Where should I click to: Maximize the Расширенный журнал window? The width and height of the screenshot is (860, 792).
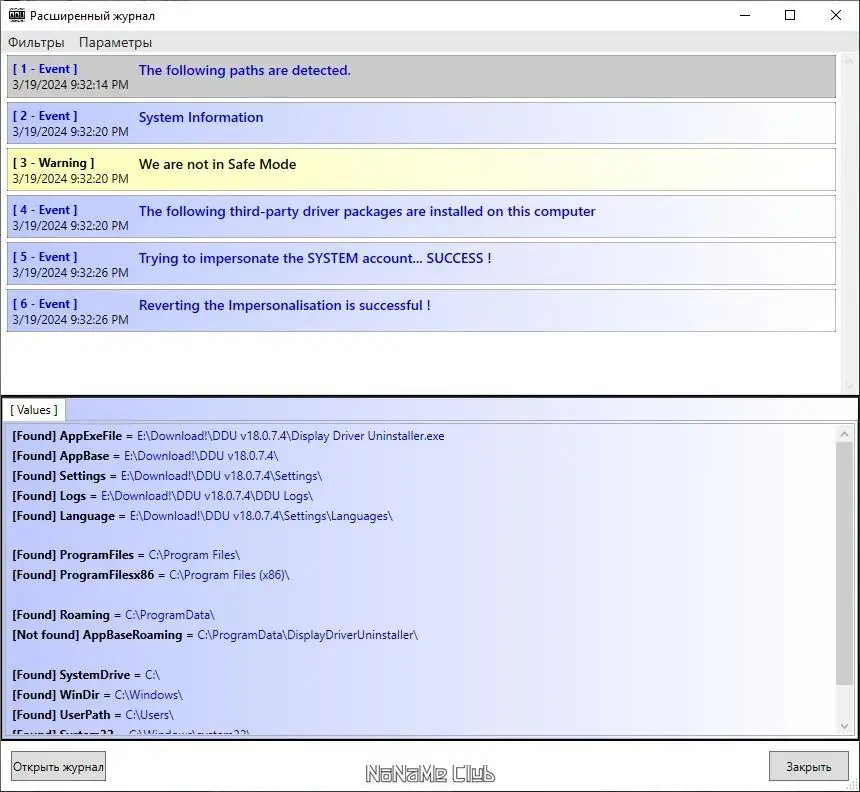[x=790, y=15]
